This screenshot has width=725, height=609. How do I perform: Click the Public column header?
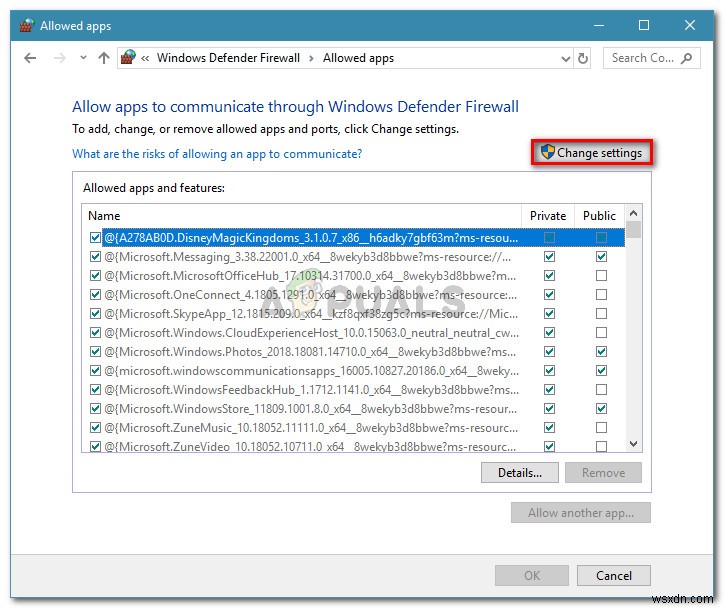[599, 216]
